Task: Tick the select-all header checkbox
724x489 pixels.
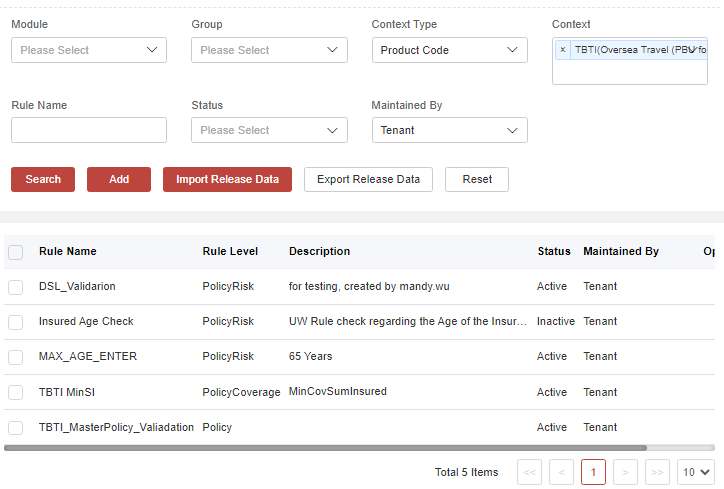Action: tap(16, 252)
